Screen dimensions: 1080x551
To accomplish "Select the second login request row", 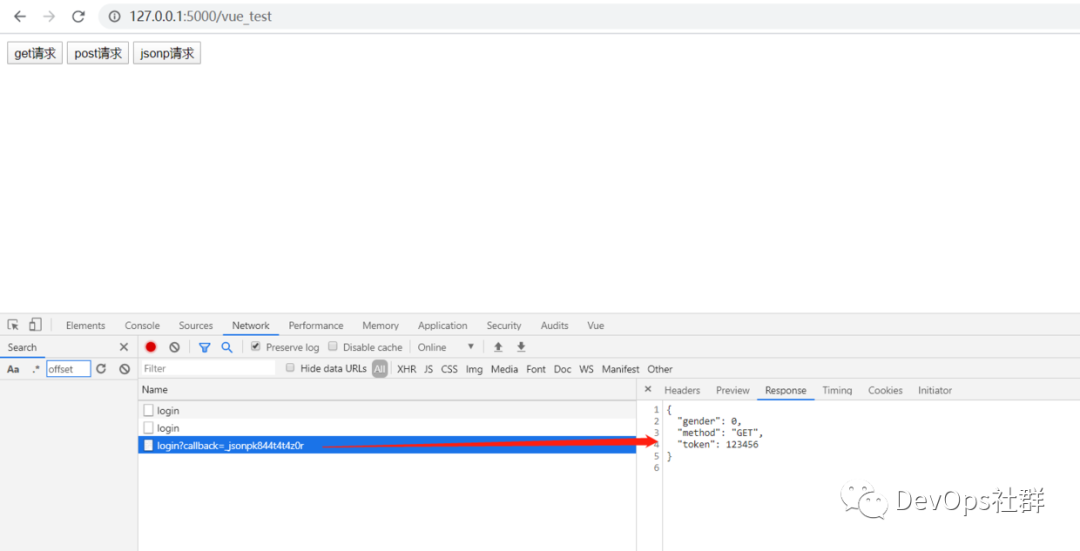I will [x=387, y=428].
